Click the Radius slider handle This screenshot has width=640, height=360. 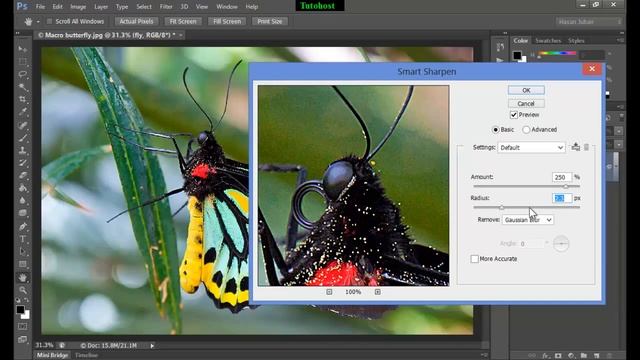point(502,207)
